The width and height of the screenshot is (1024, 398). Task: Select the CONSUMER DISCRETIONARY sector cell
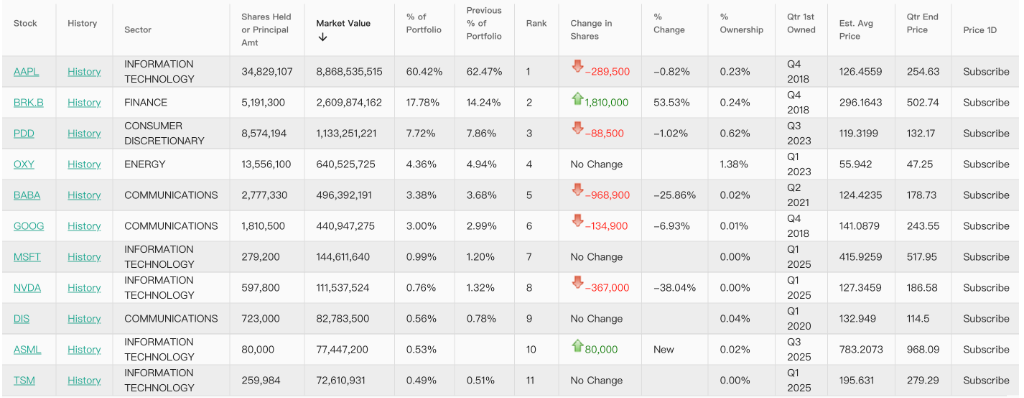coord(165,133)
